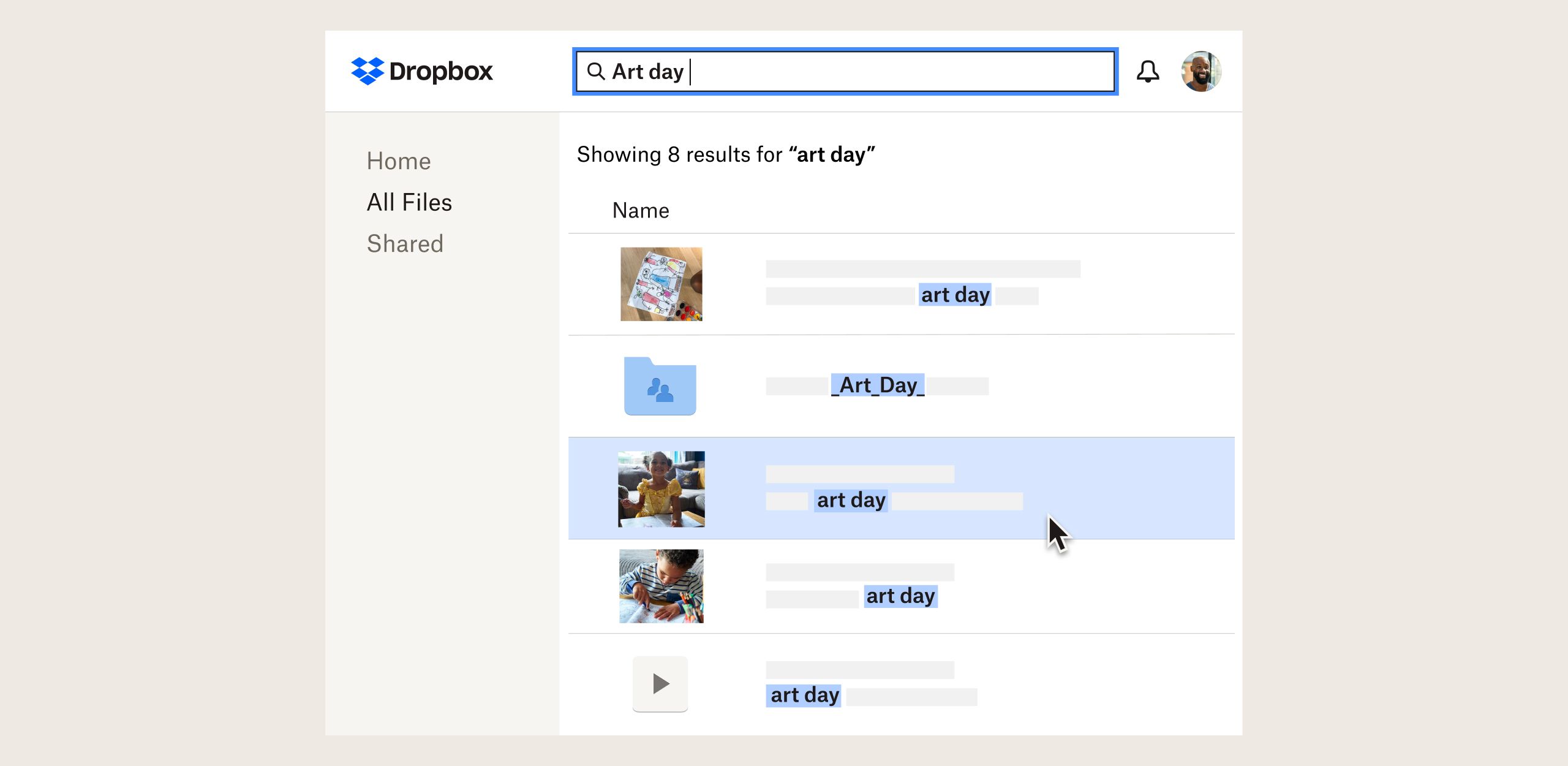This screenshot has height=766, width=1568.
Task: Click the Dropbox logo icon
Action: (x=365, y=70)
